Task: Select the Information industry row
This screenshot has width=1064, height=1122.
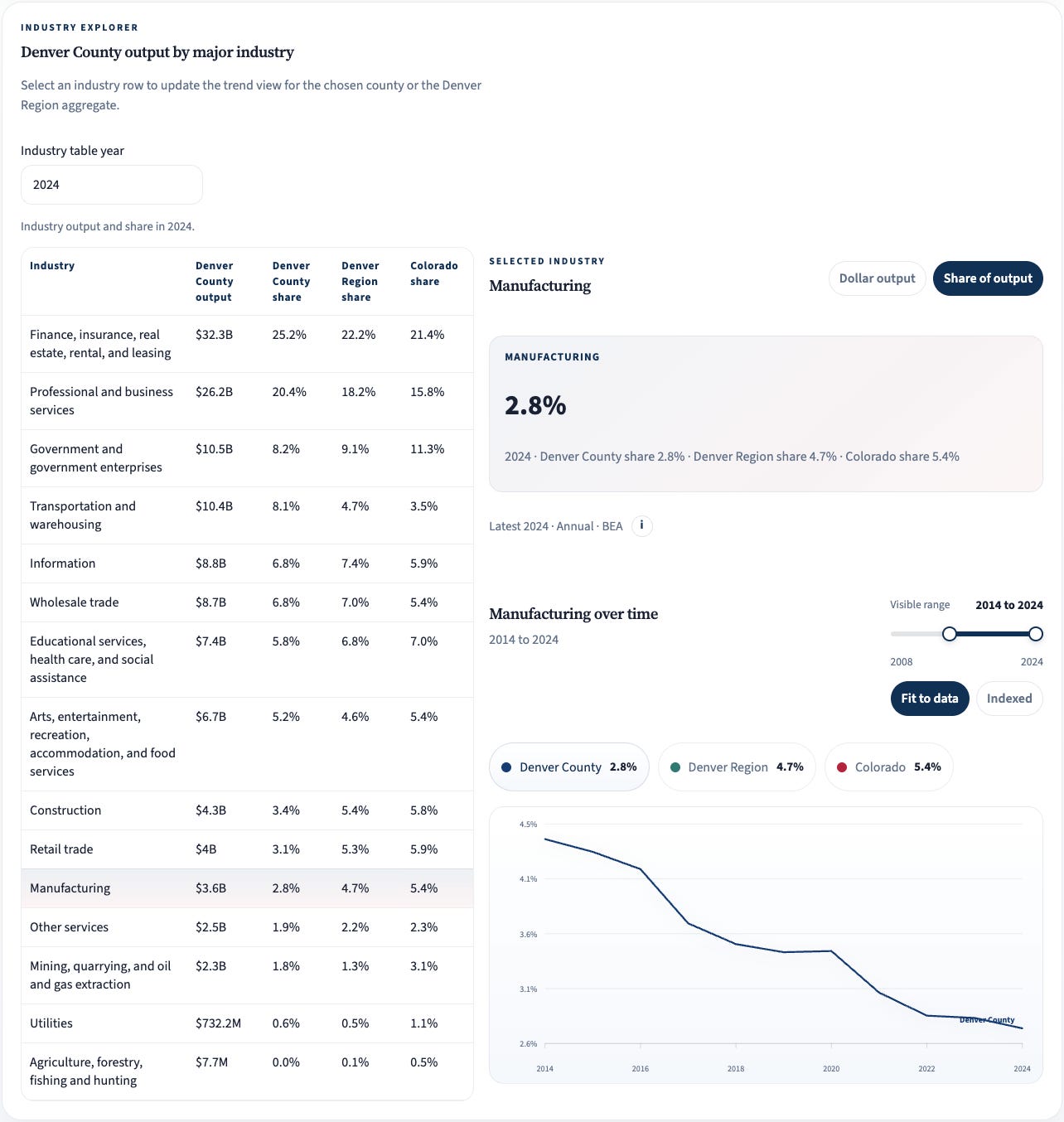Action: point(247,563)
